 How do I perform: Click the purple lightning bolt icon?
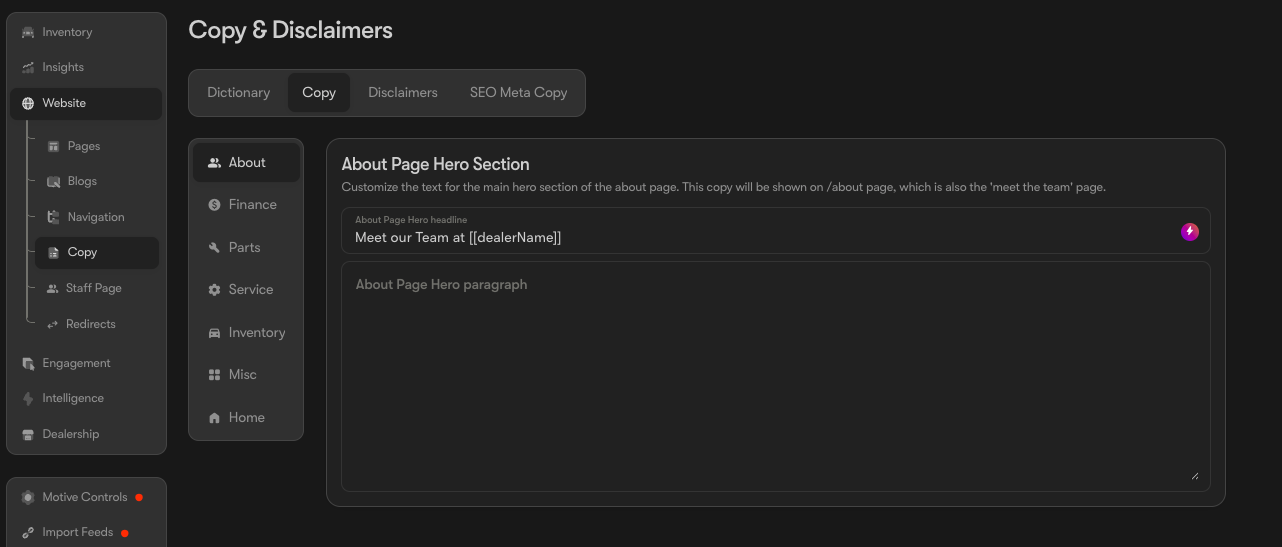click(1189, 232)
